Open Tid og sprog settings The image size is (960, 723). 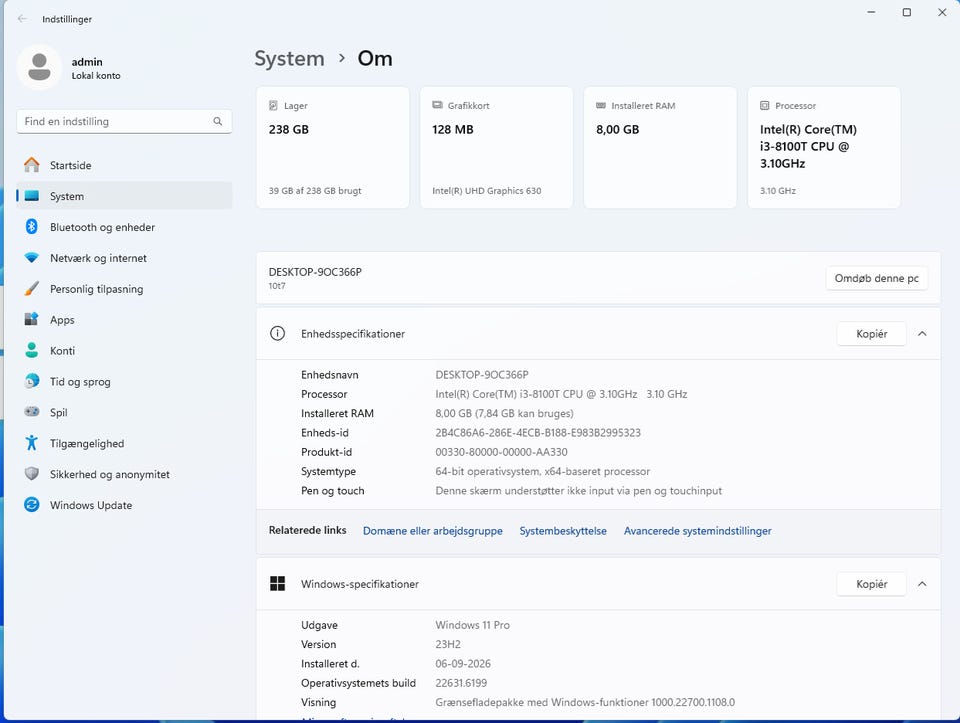click(x=124, y=381)
